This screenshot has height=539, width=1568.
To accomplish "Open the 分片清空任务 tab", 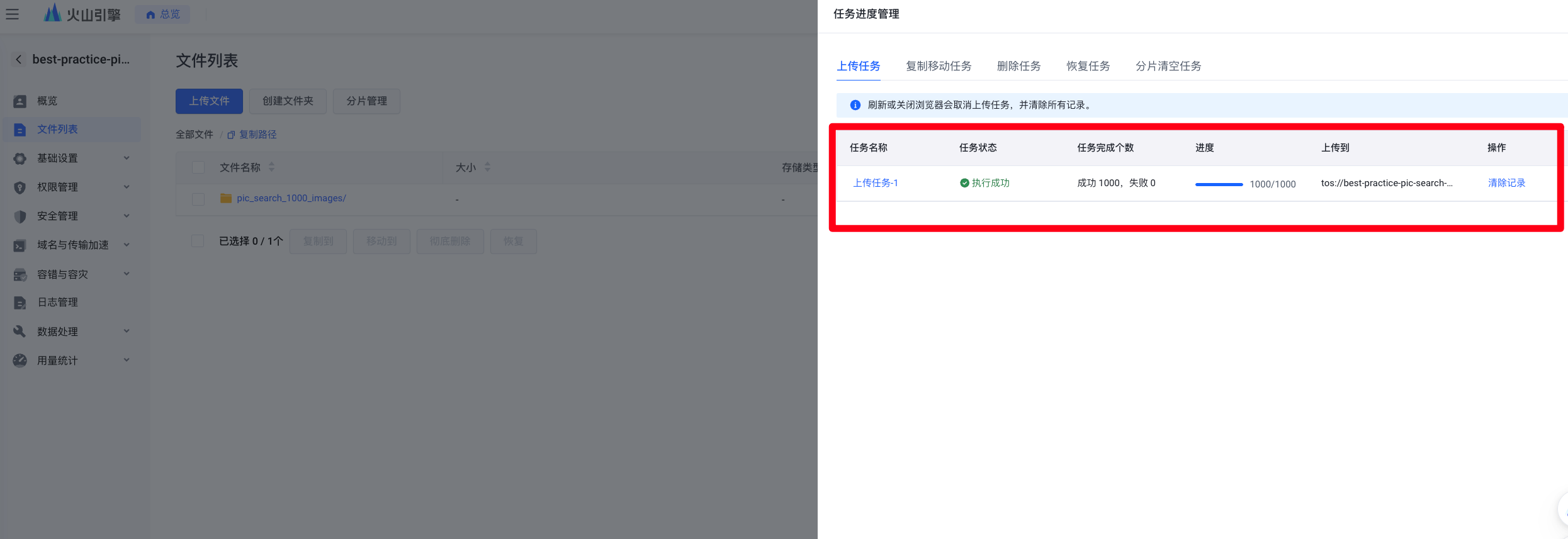I will (x=1168, y=66).
